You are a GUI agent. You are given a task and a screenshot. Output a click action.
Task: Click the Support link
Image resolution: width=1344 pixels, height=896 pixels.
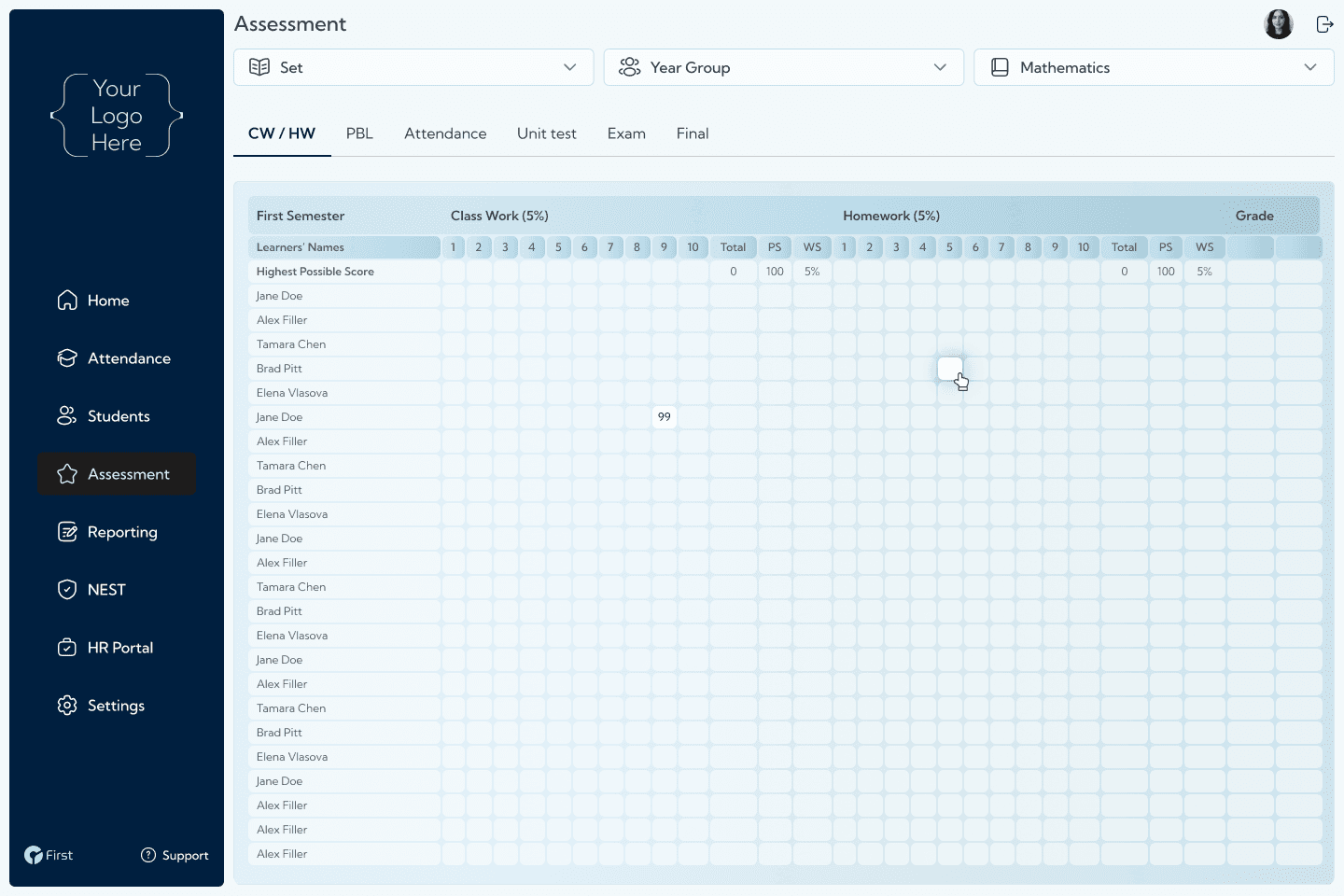pyautogui.click(x=175, y=854)
